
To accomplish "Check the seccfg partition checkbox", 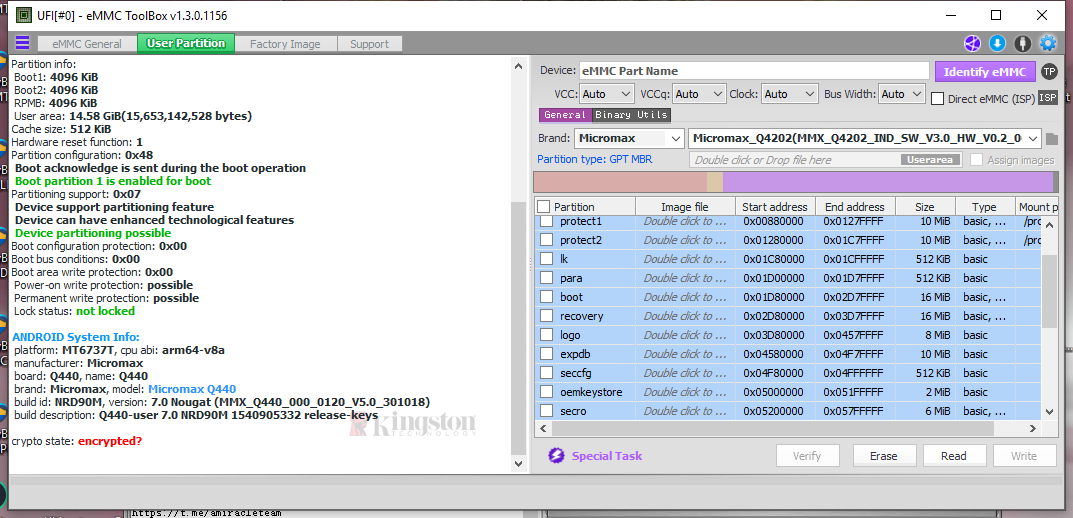I will (x=547, y=373).
